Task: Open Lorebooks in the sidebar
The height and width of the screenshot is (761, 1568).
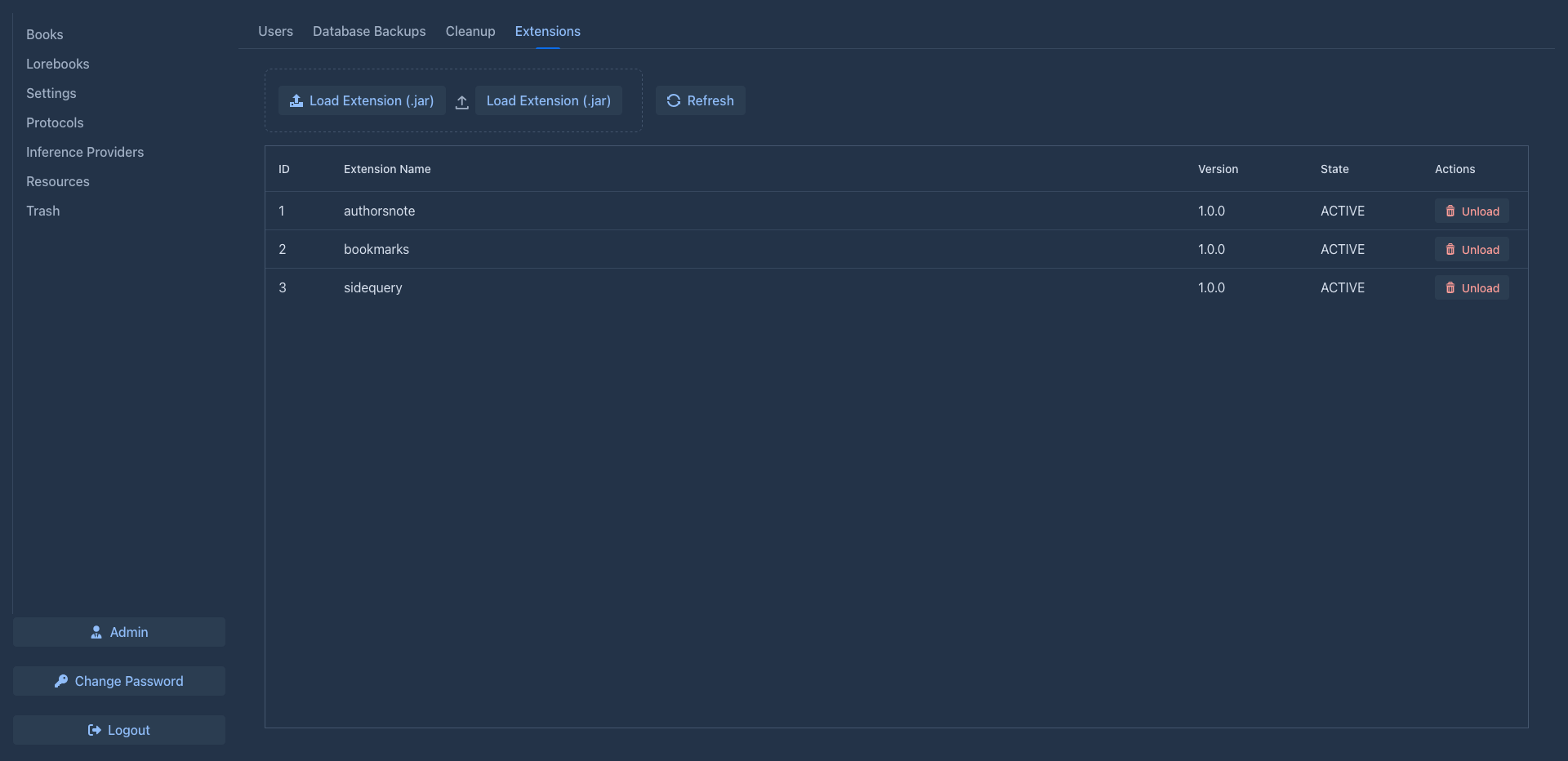Action: pyautogui.click(x=58, y=64)
